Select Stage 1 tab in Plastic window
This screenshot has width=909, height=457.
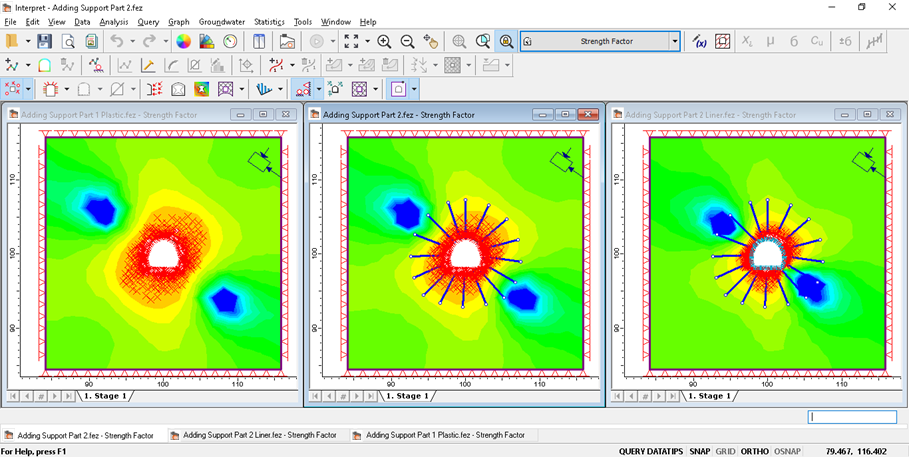point(105,396)
